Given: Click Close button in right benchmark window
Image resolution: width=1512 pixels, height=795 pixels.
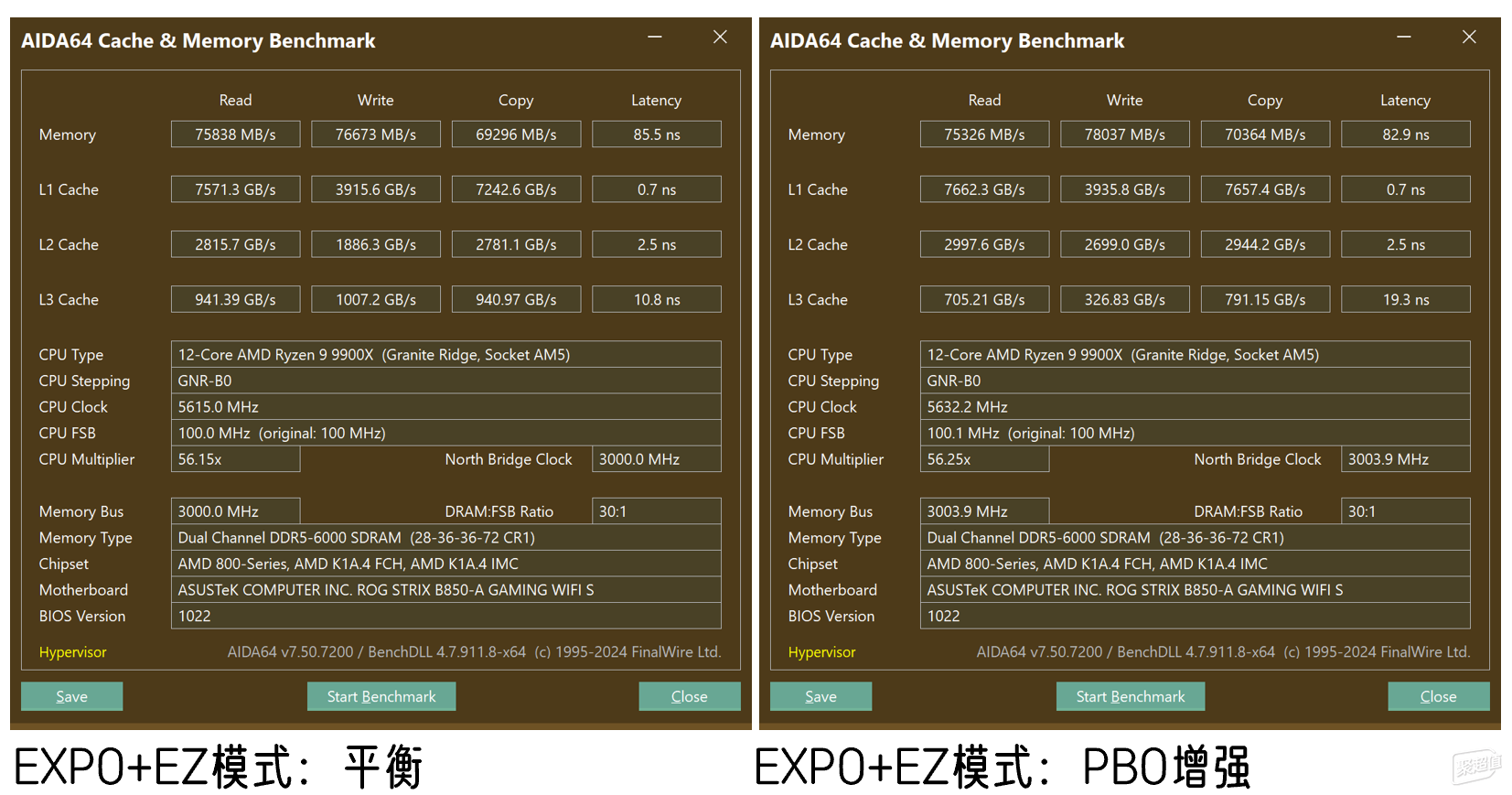Looking at the screenshot, I should [1438, 696].
